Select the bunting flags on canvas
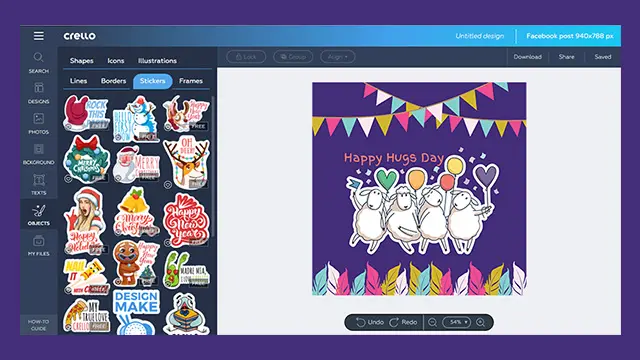The height and width of the screenshot is (360, 640). click(419, 108)
